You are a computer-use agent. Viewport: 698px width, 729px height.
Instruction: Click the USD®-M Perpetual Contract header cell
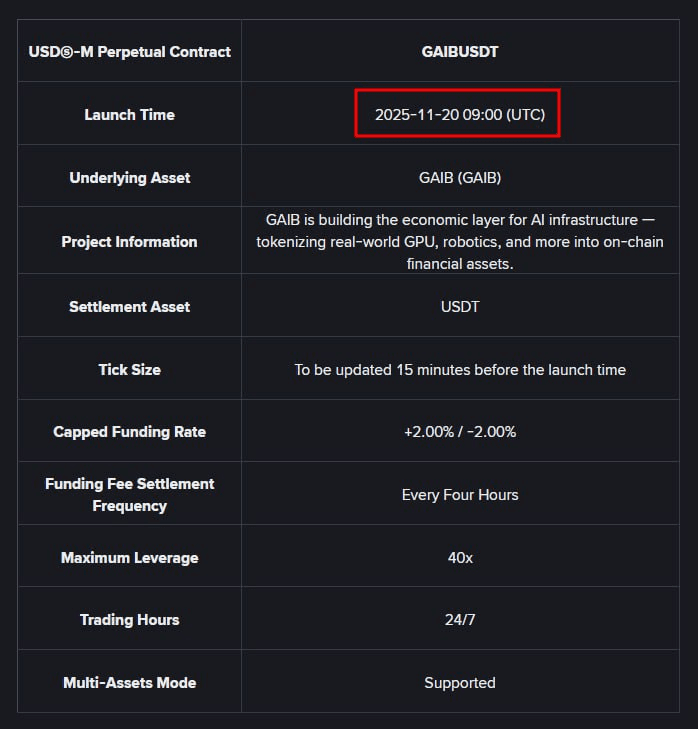[129, 51]
